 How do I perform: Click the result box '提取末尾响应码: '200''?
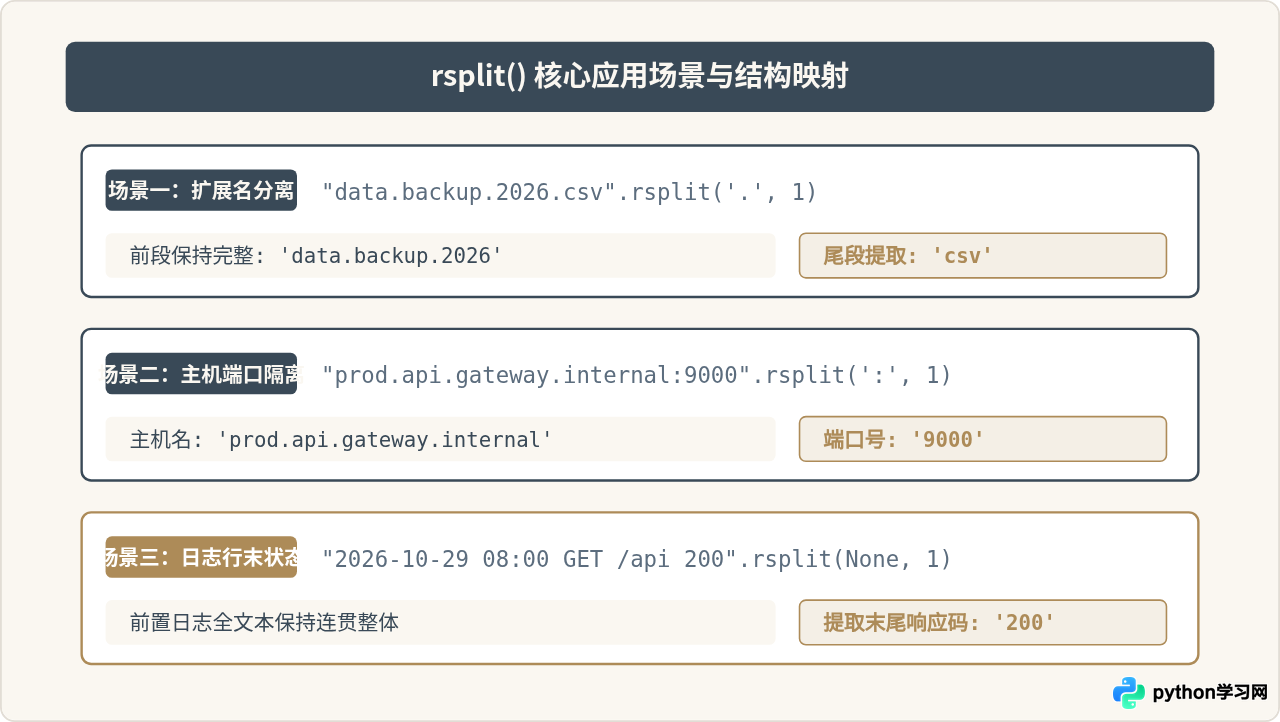983,622
